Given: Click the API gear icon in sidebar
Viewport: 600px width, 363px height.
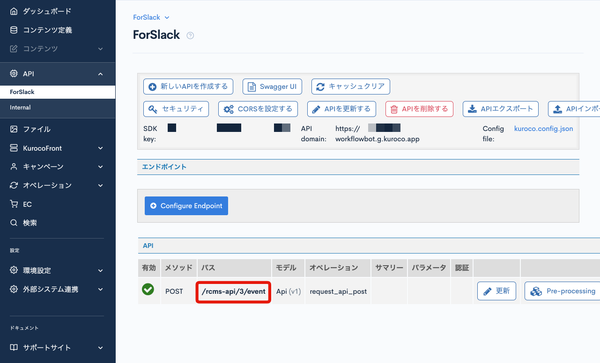Looking at the screenshot, I should click(x=14, y=73).
